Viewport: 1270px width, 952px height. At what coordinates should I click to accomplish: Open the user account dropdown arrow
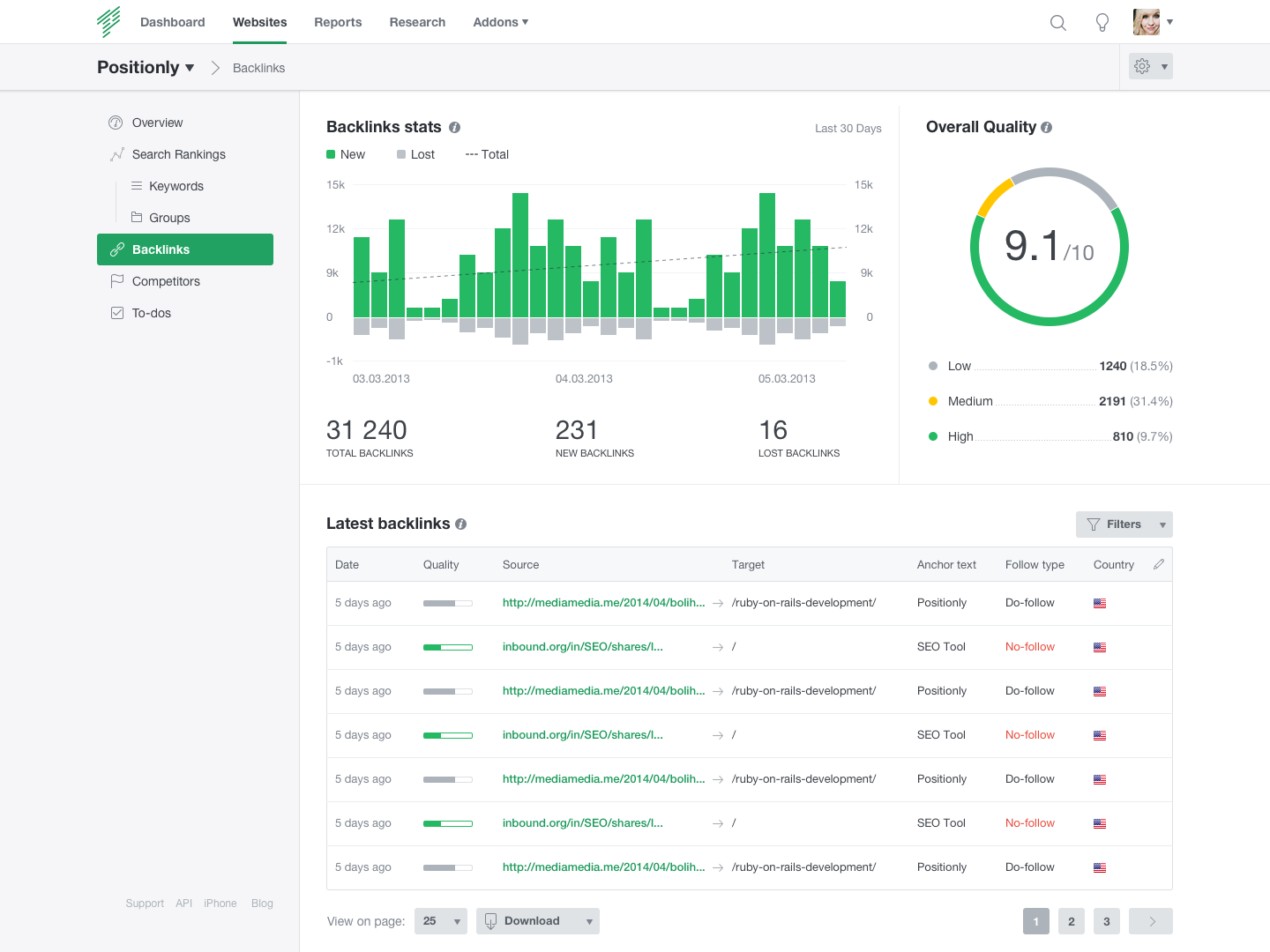coord(1169,22)
